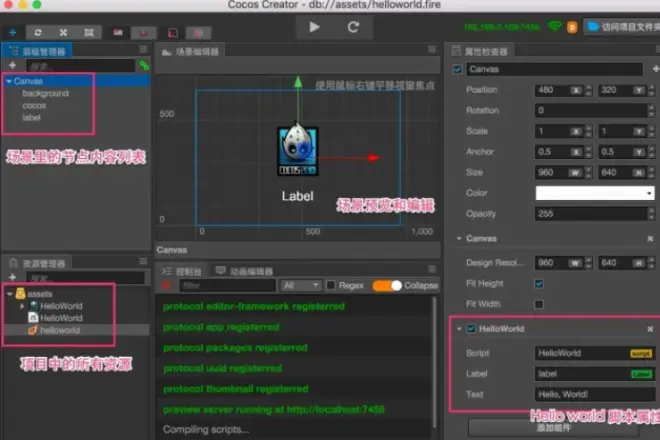Click the Cocos logo sprite in scene
The height and width of the screenshot is (440, 660).
point(298,151)
